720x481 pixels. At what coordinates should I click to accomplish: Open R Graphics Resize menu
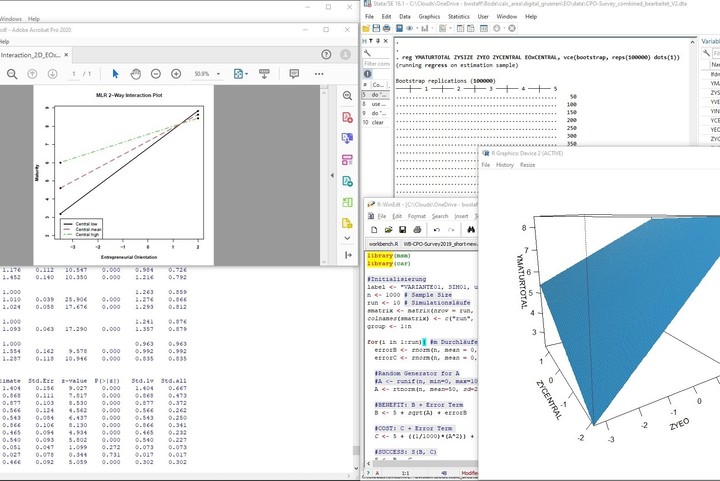pos(527,165)
